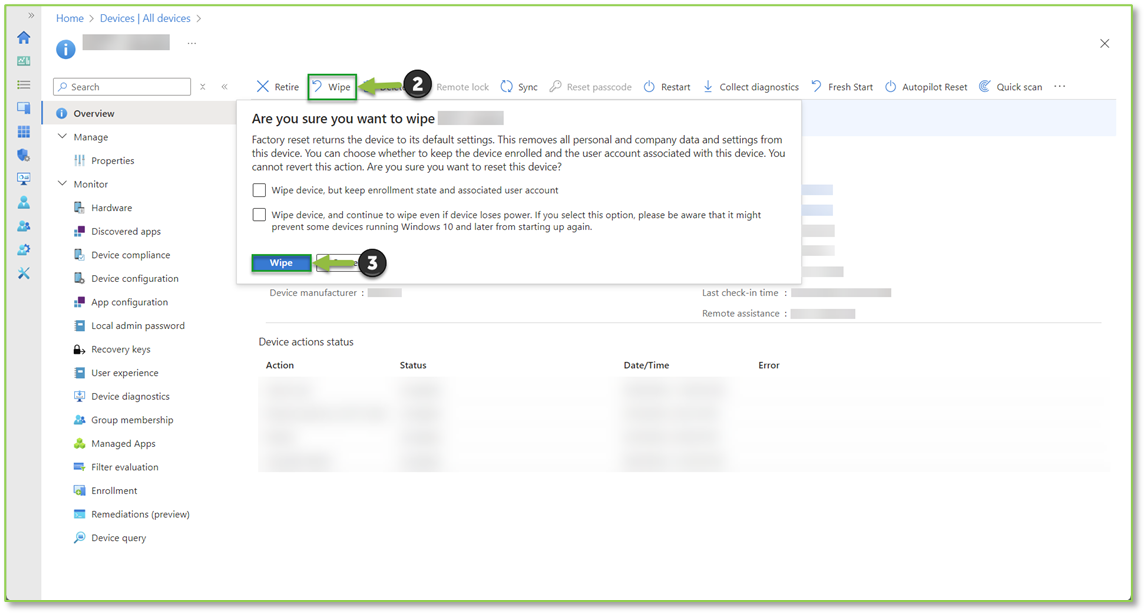The image size is (1146, 615).
Task: Click the Restart power icon
Action: tap(649, 87)
